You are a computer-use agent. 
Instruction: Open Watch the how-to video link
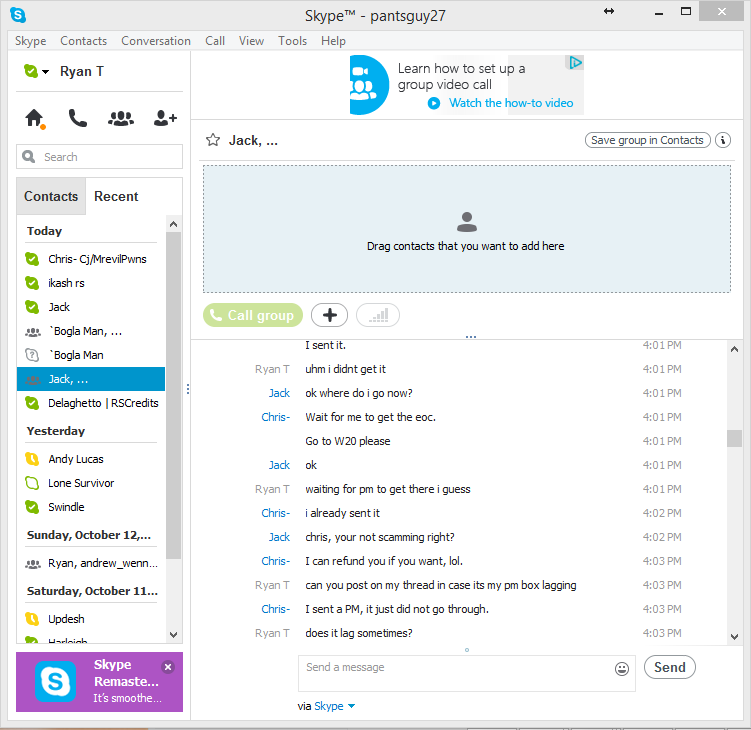click(511, 103)
